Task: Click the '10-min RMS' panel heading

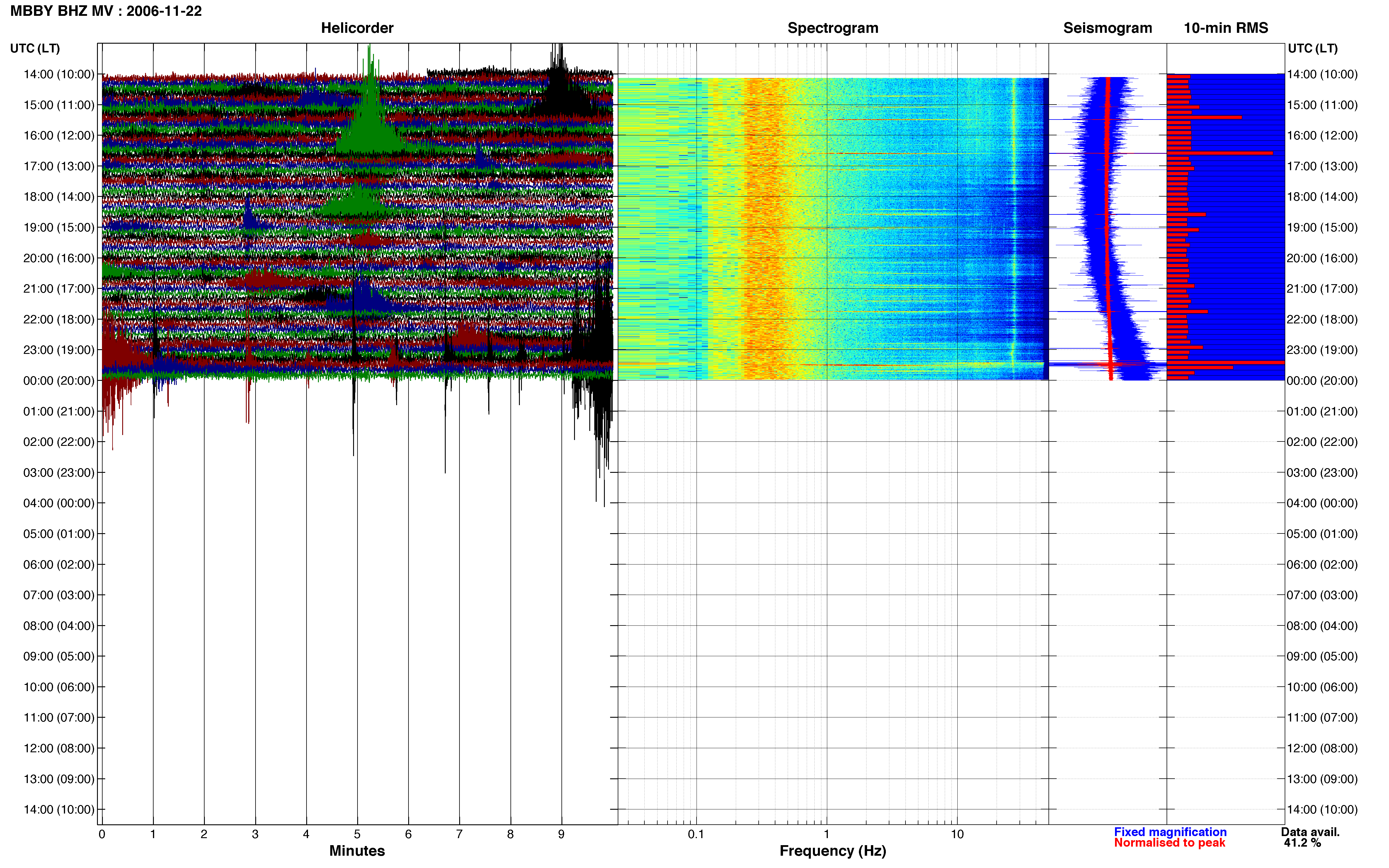Action: point(1226,28)
